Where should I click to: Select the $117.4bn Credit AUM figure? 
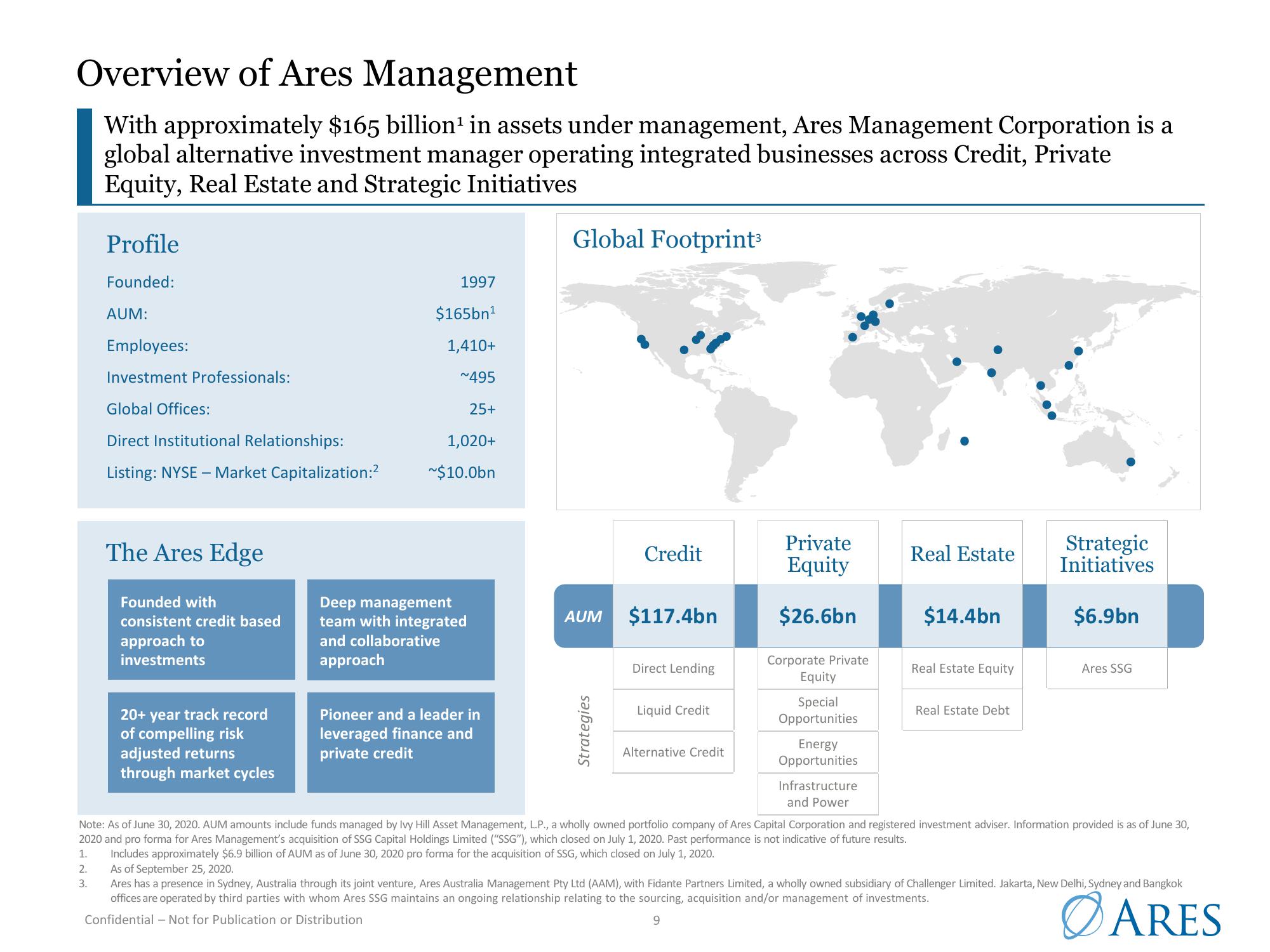673,616
